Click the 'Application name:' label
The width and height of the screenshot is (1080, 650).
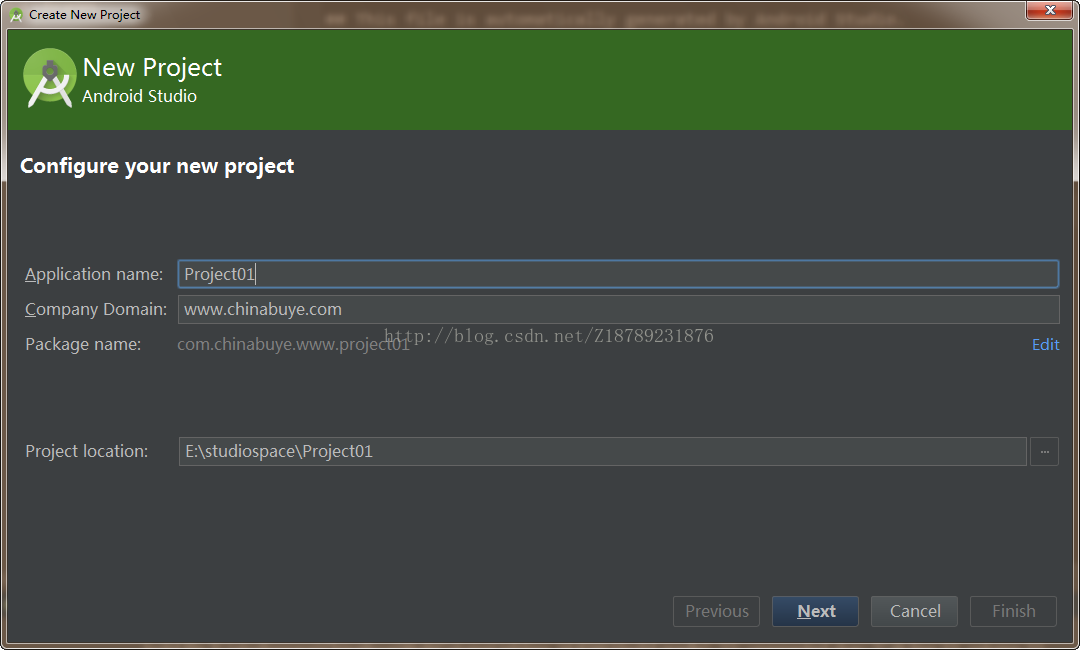coord(94,274)
